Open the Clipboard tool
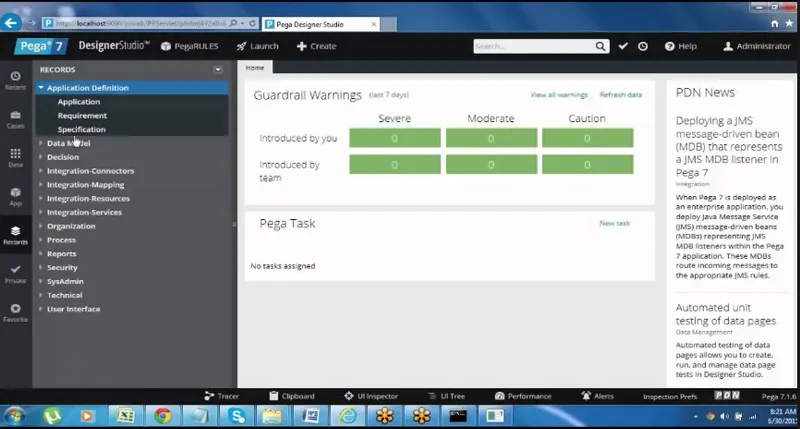This screenshot has height=429, width=800. pos(292,396)
